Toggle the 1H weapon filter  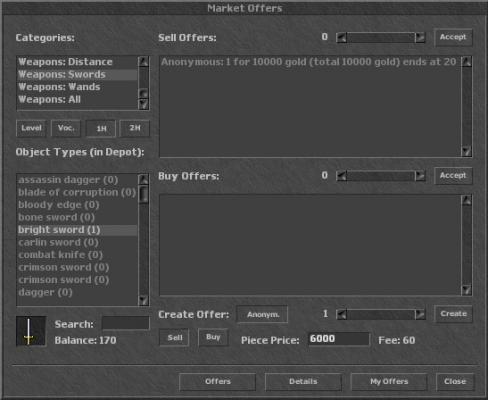[x=101, y=128]
